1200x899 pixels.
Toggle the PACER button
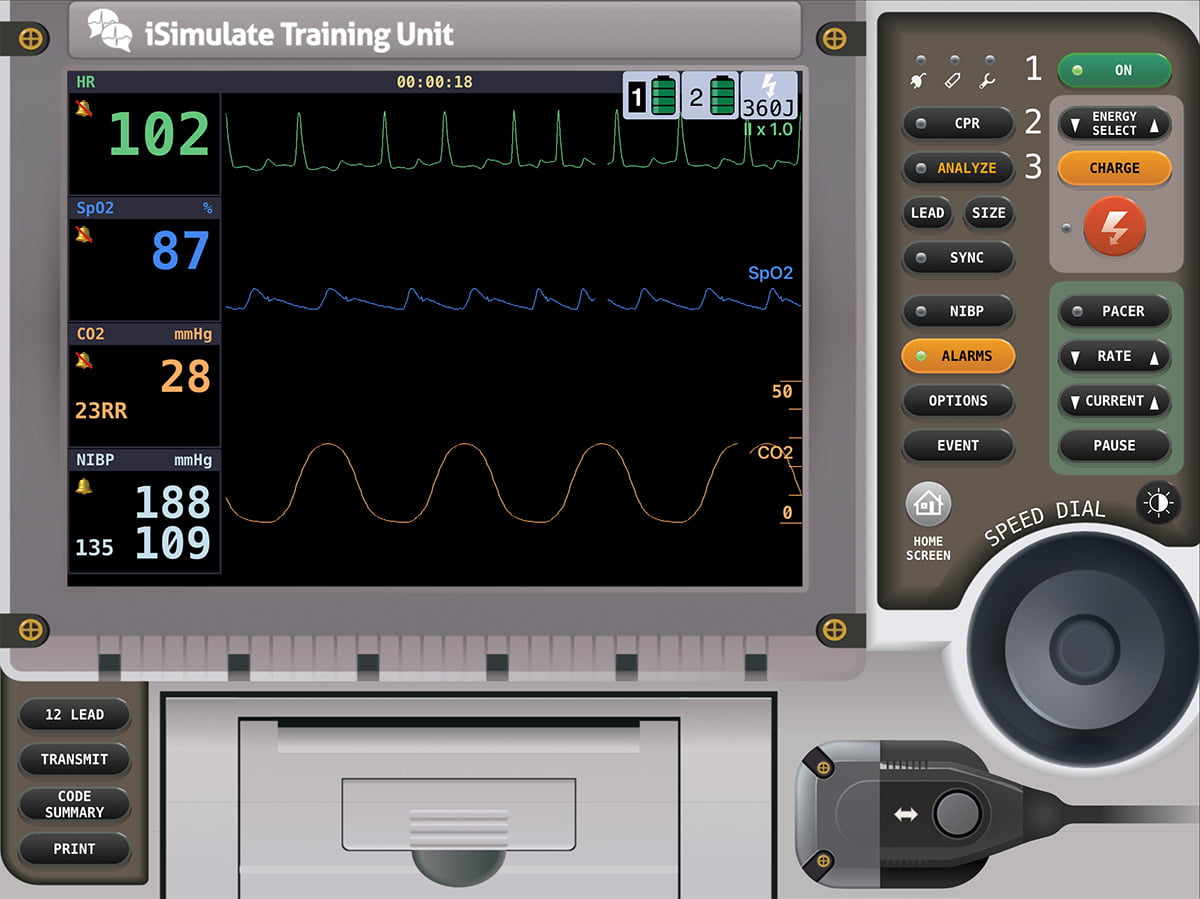[x=1114, y=312]
